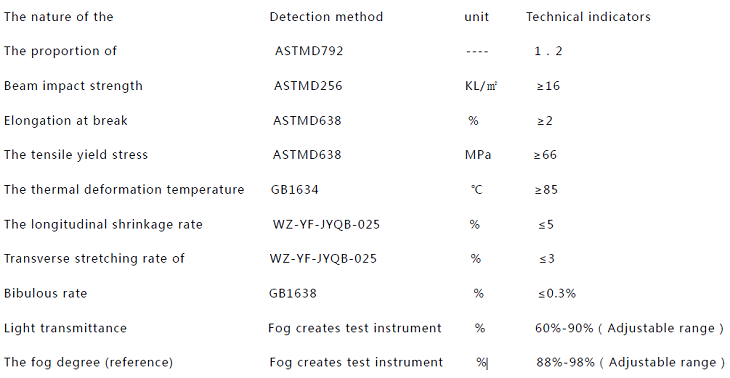Click the 'unit' column header
Image resolution: width=730 pixels, height=378 pixels.
476,17
